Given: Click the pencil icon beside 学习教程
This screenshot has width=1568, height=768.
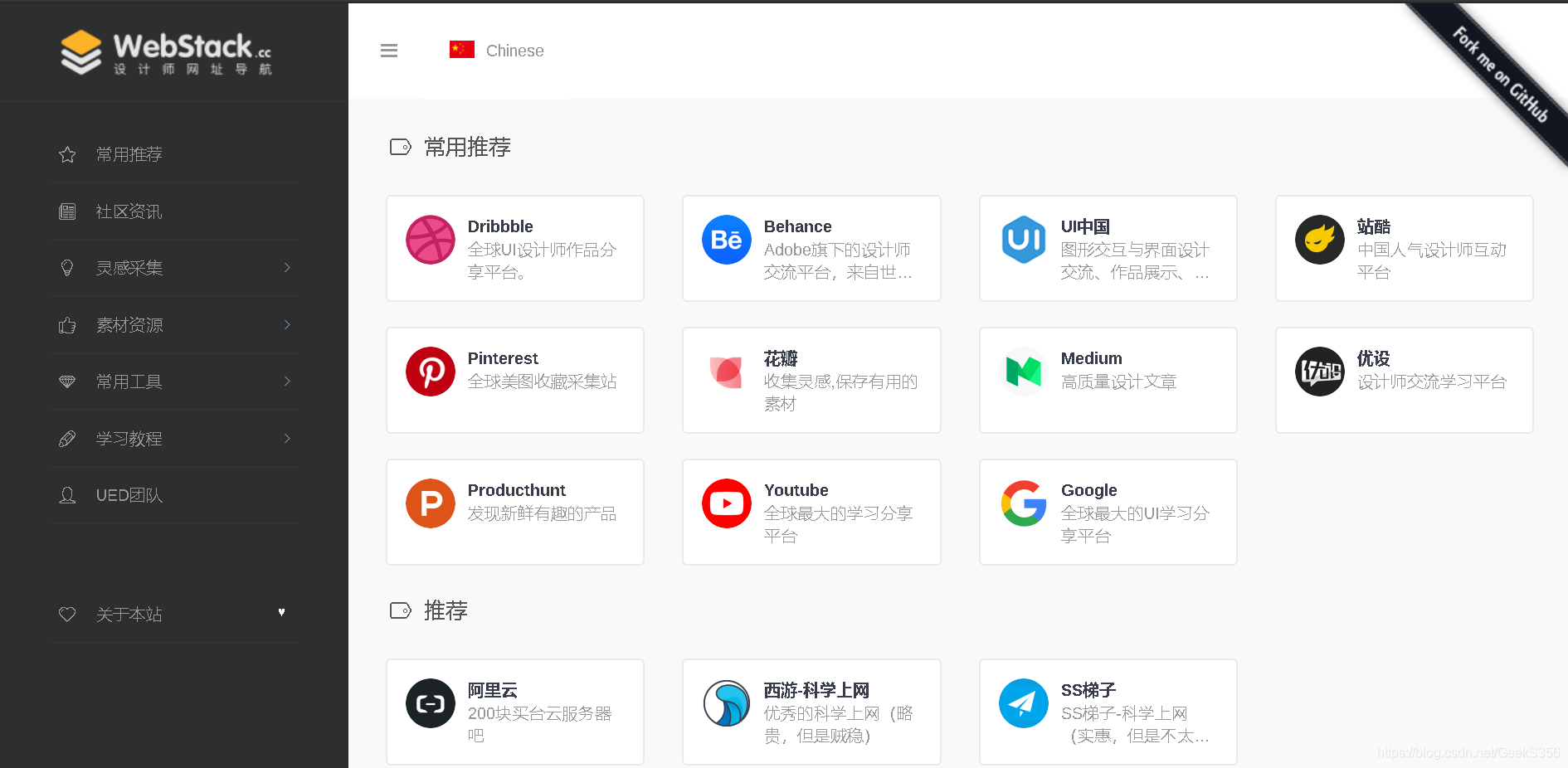Looking at the screenshot, I should [67, 439].
